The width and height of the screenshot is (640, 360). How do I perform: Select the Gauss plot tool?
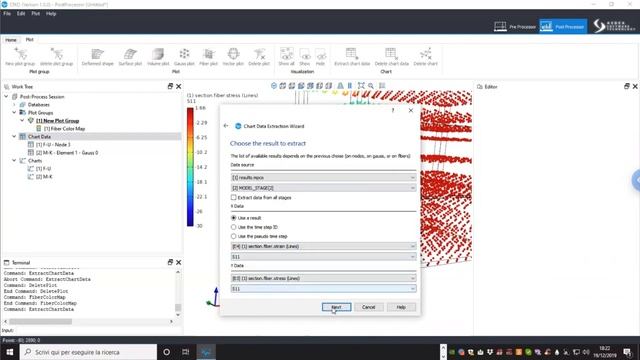click(x=184, y=56)
